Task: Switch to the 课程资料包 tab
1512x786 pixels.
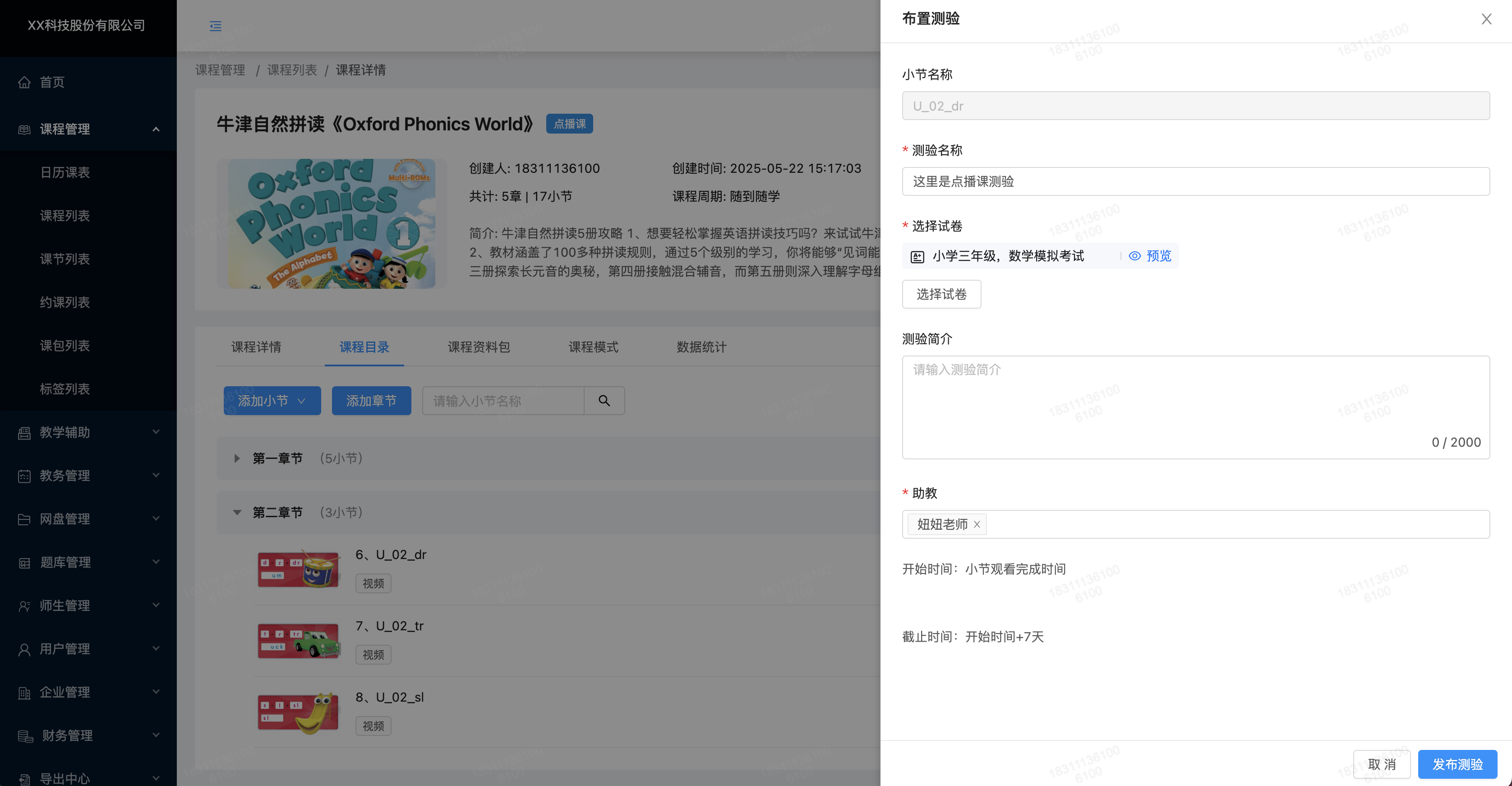Action: (x=479, y=347)
